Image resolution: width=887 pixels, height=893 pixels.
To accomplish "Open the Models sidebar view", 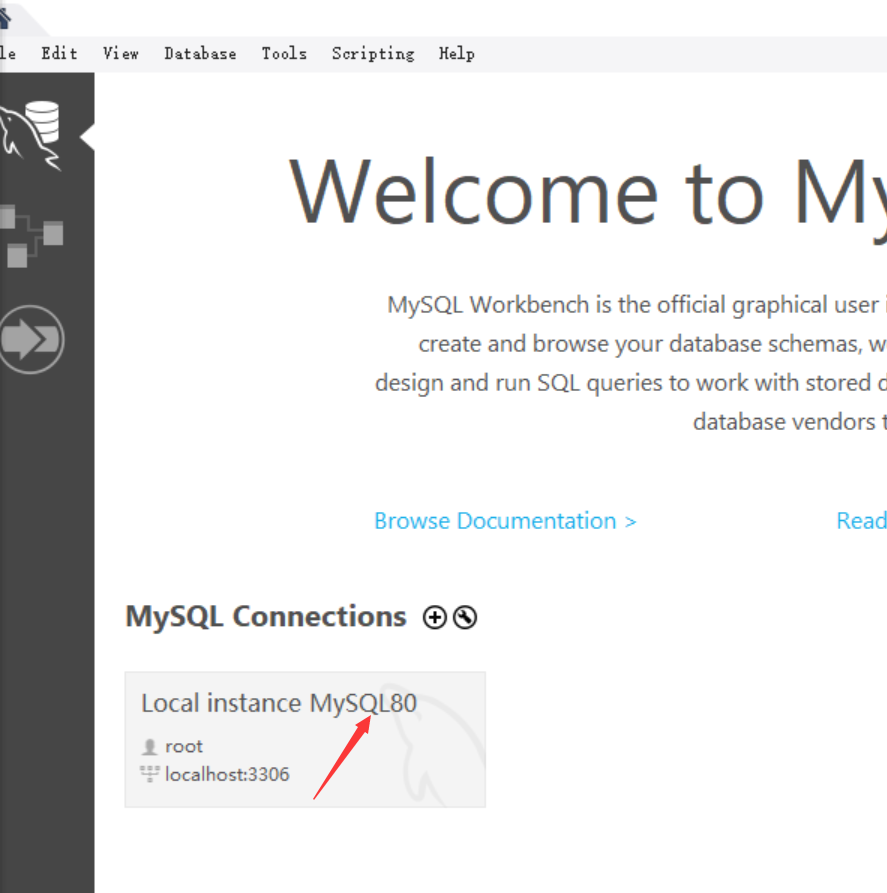I will point(31,235).
